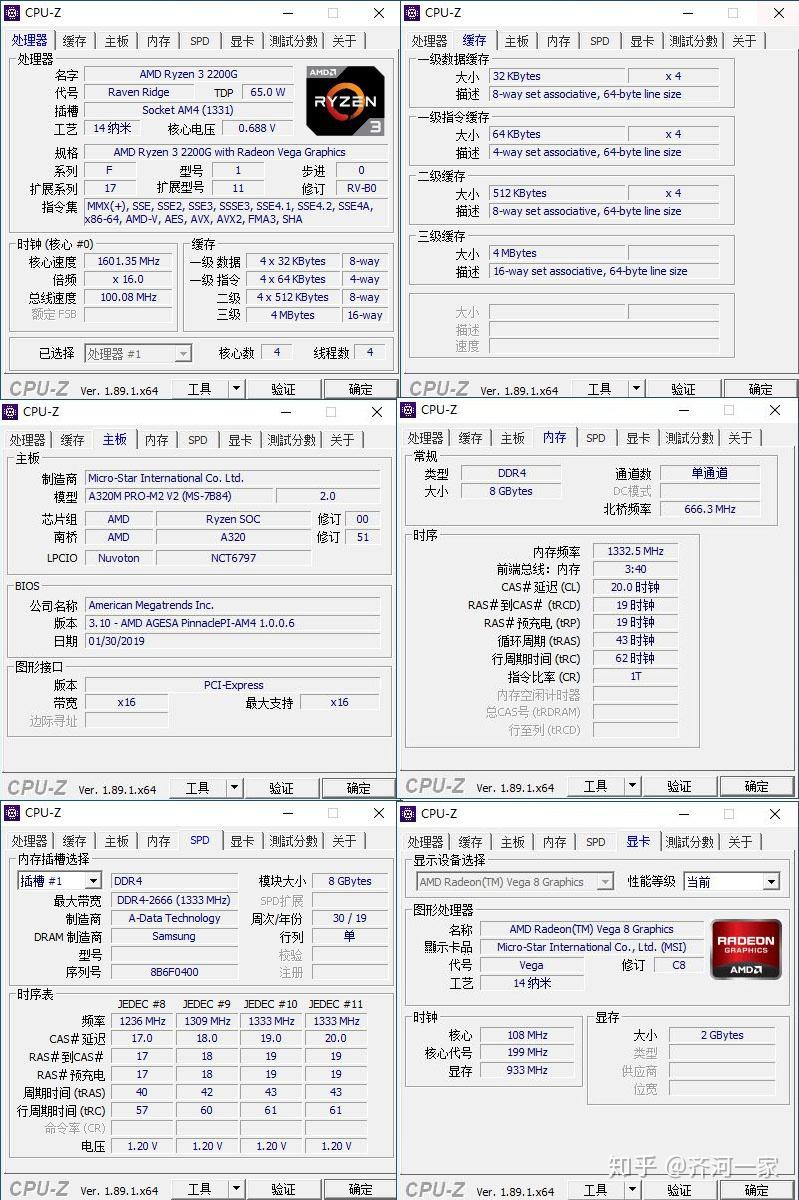Open 工具 dropdown arrow in the processor window

(x=236, y=389)
